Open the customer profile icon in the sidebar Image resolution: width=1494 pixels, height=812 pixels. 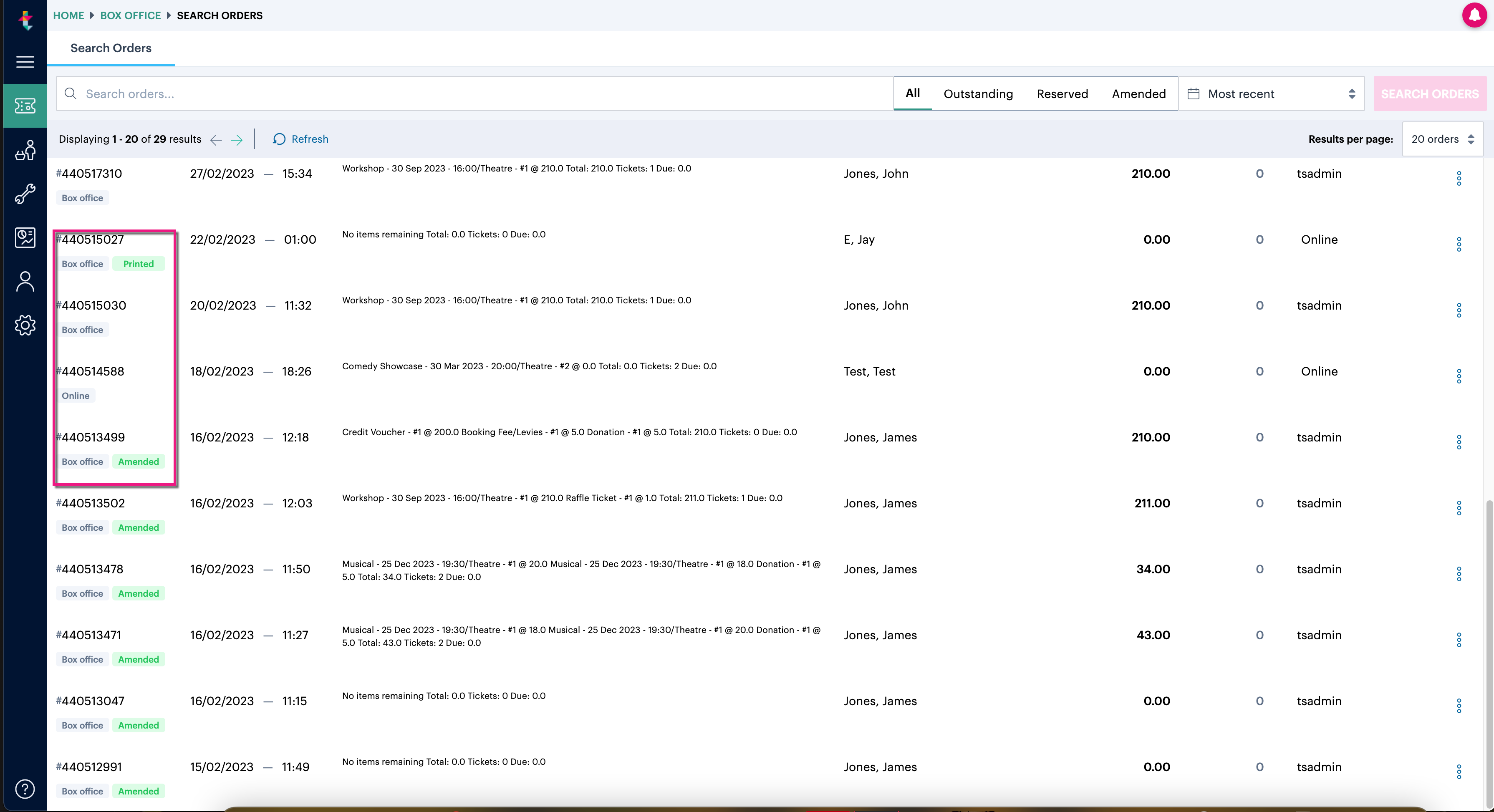tap(25, 281)
